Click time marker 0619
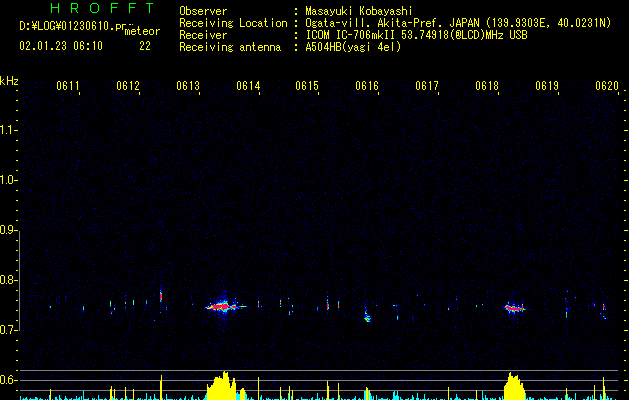The image size is (629, 400). pyautogui.click(x=547, y=86)
